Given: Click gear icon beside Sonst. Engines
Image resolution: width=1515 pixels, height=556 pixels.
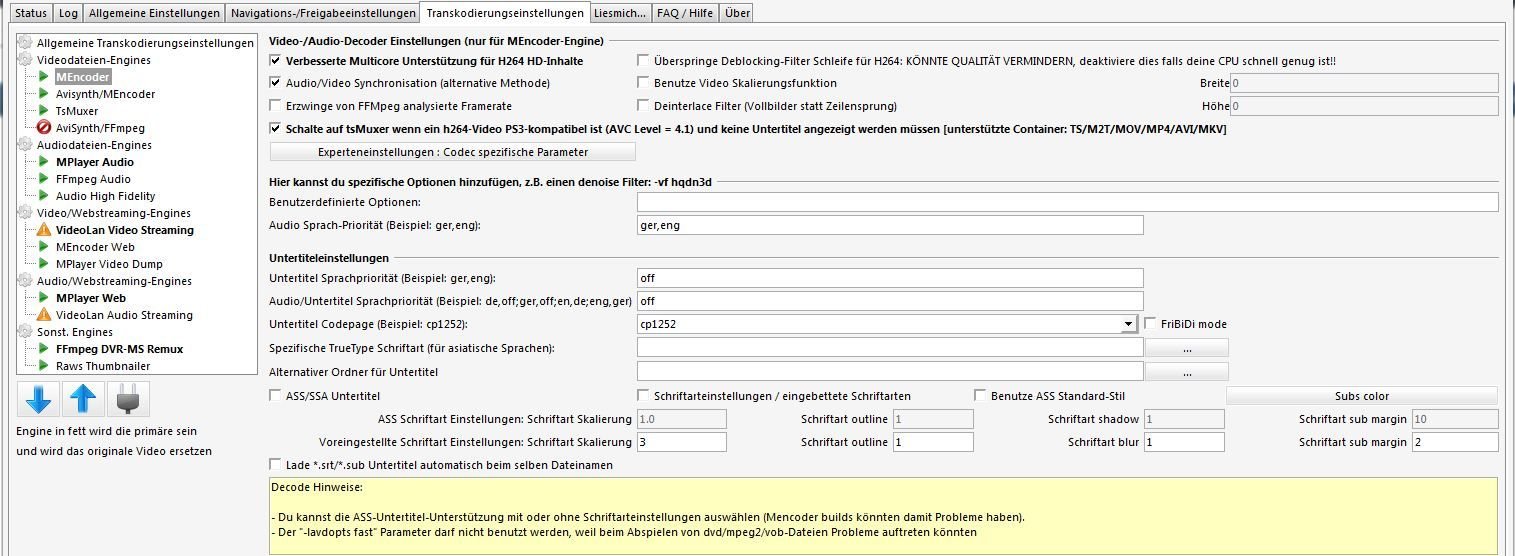Looking at the screenshot, I should (26, 332).
